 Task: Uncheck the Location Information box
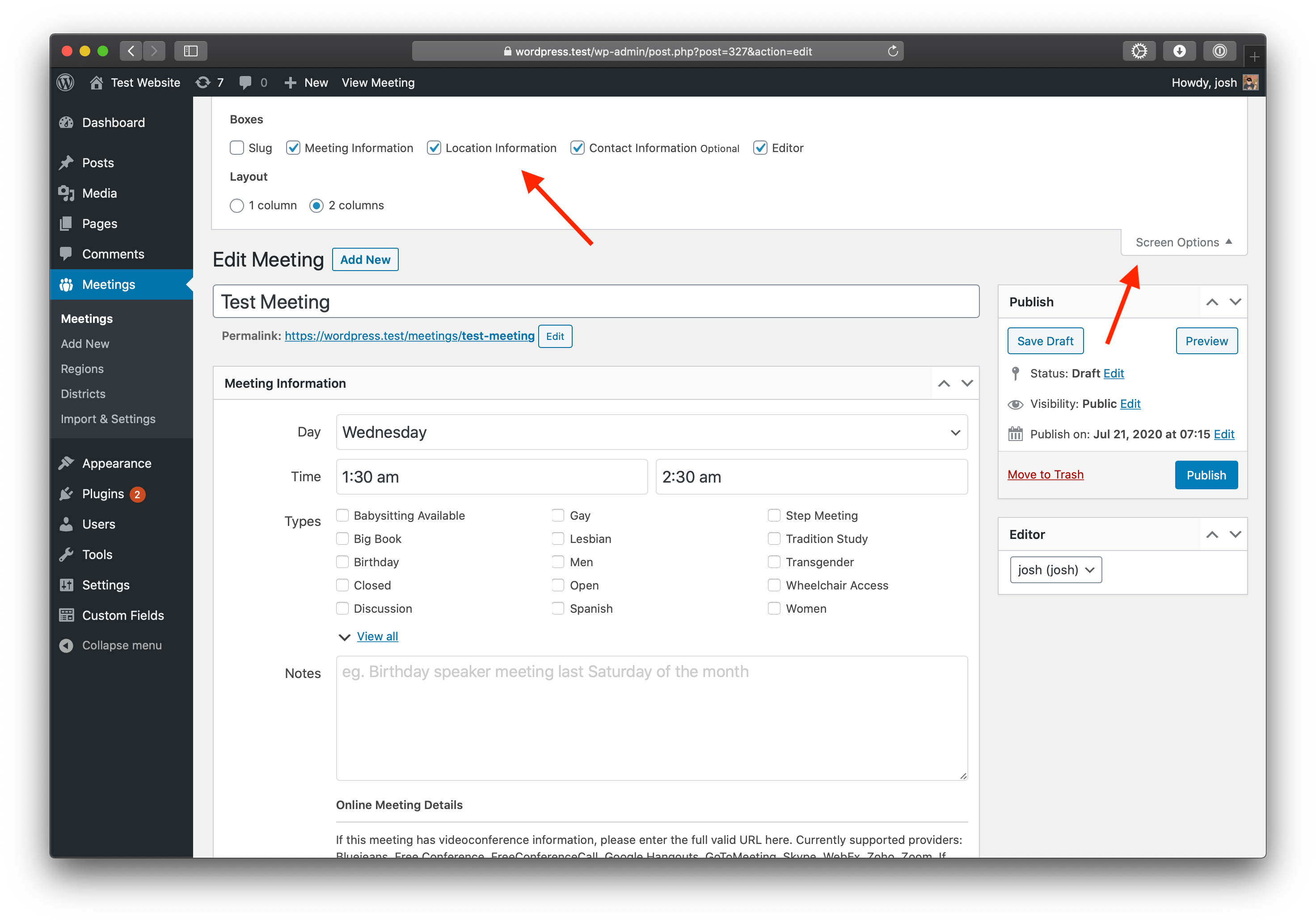[x=434, y=148]
